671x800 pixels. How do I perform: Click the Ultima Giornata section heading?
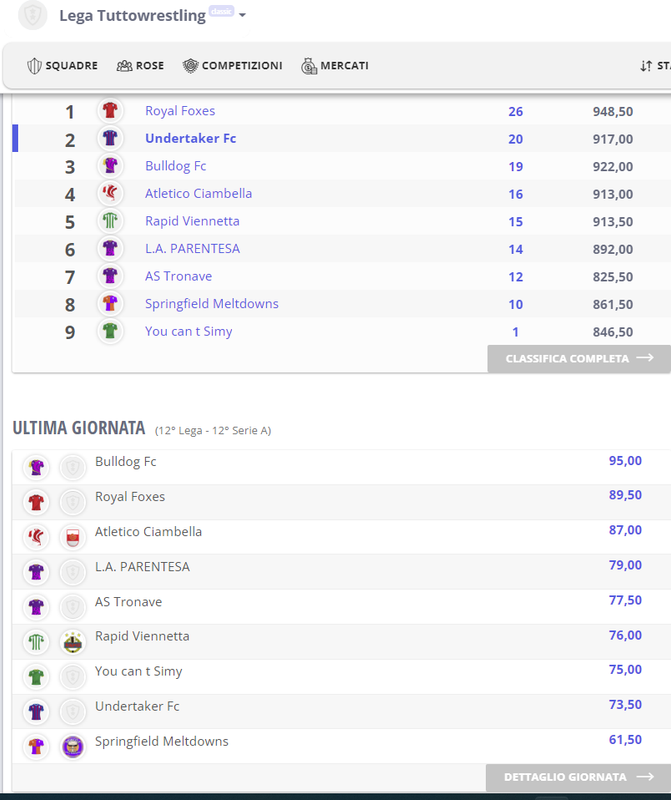coord(79,428)
